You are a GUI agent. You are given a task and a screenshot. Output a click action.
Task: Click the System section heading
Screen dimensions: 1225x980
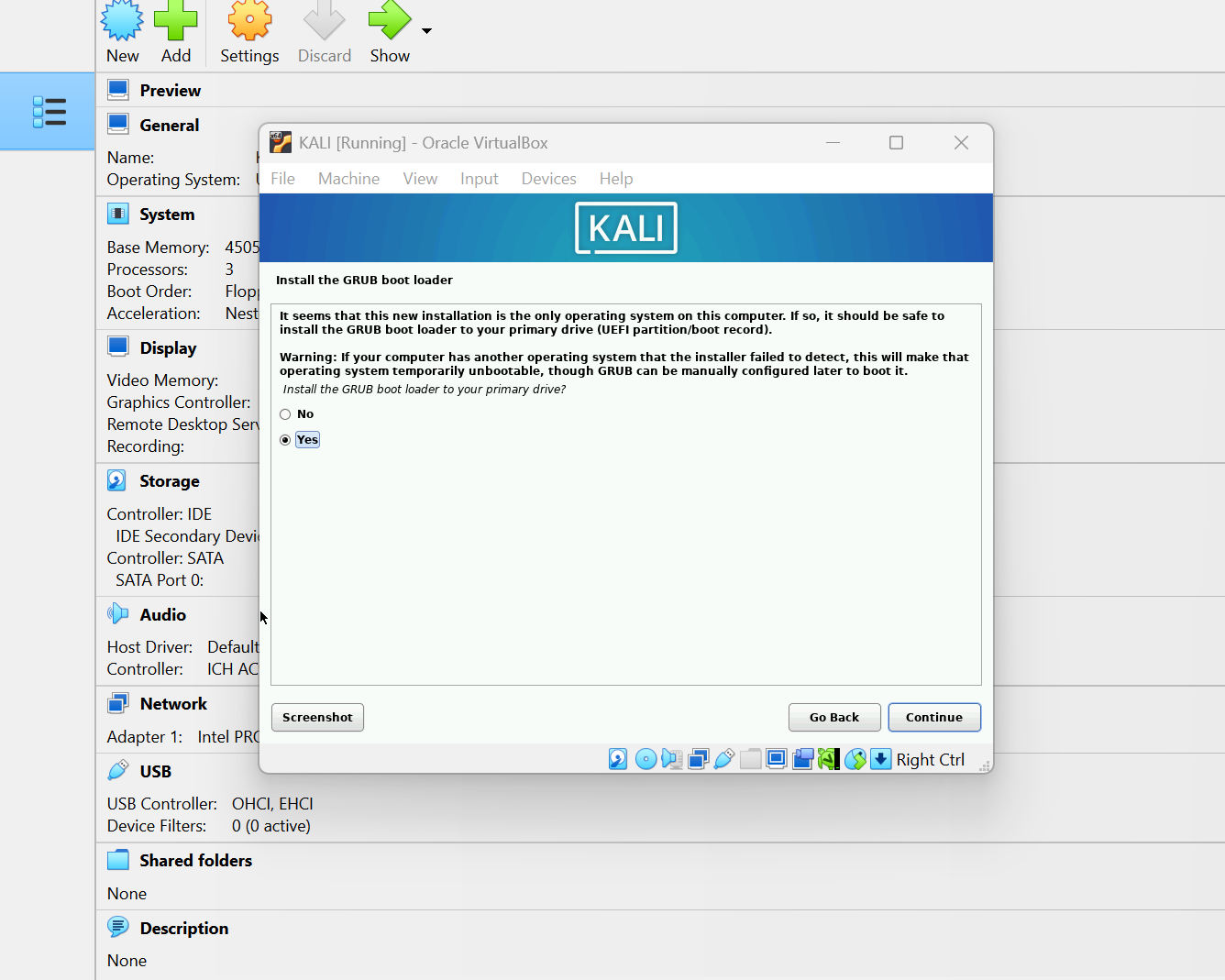[167, 215]
